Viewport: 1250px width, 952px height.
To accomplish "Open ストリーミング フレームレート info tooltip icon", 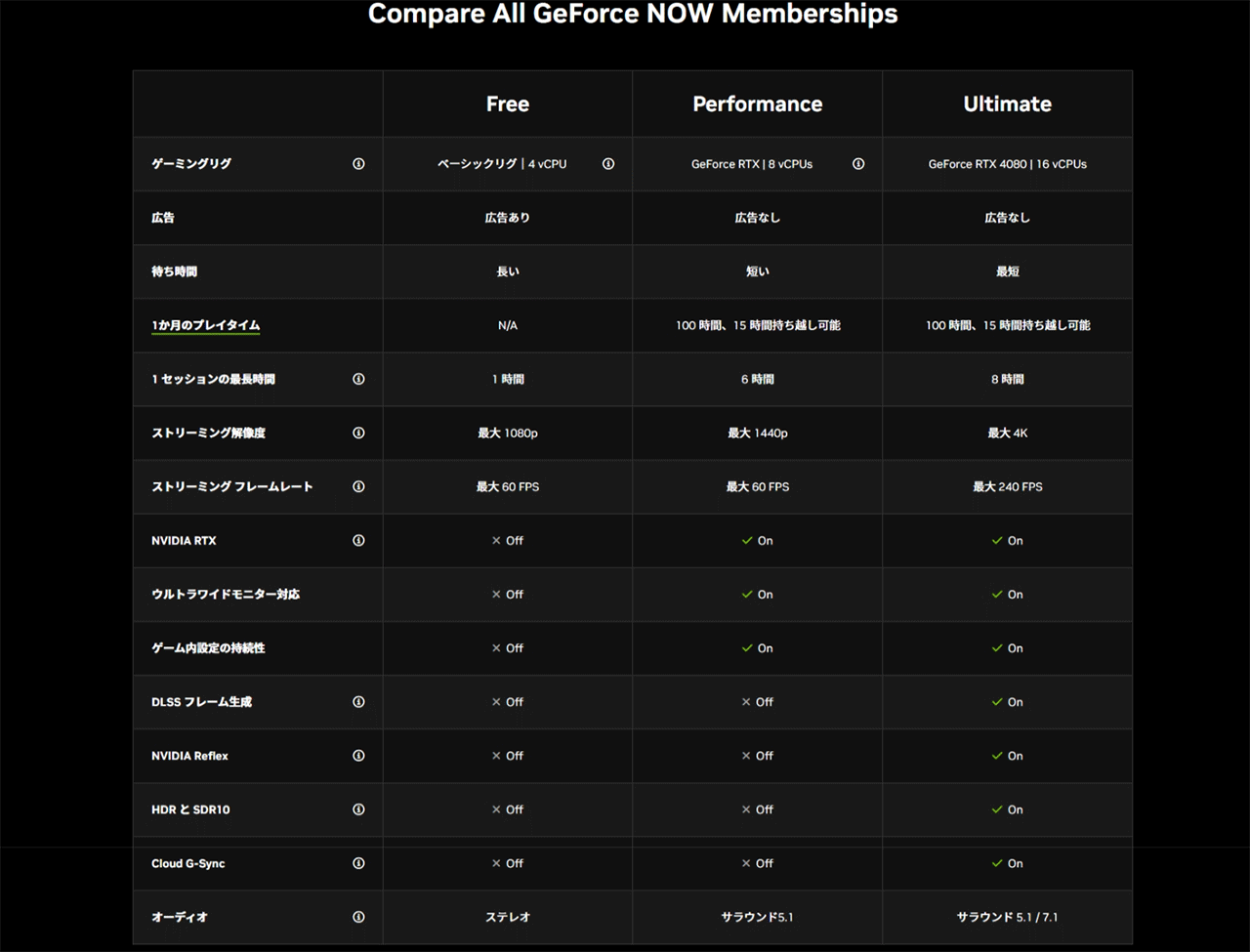I will pyautogui.click(x=358, y=486).
